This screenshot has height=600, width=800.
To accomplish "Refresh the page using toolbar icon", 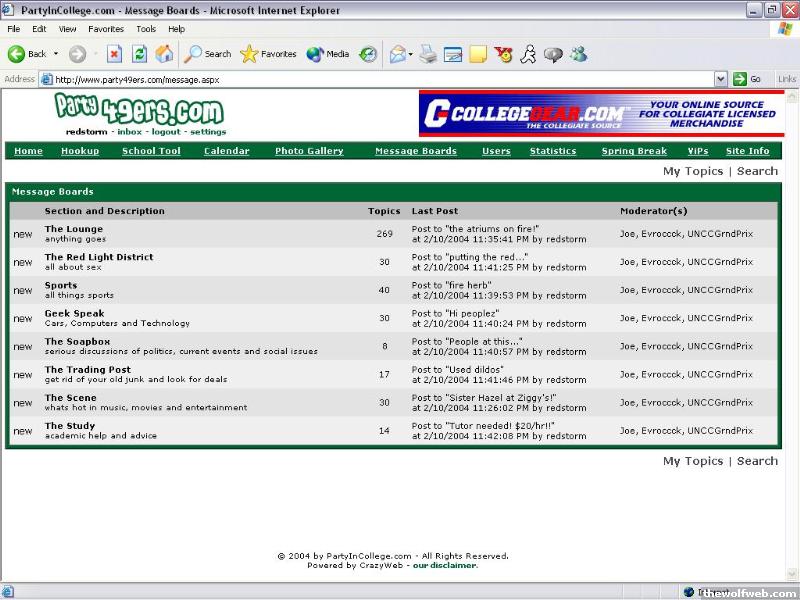I will [140, 54].
